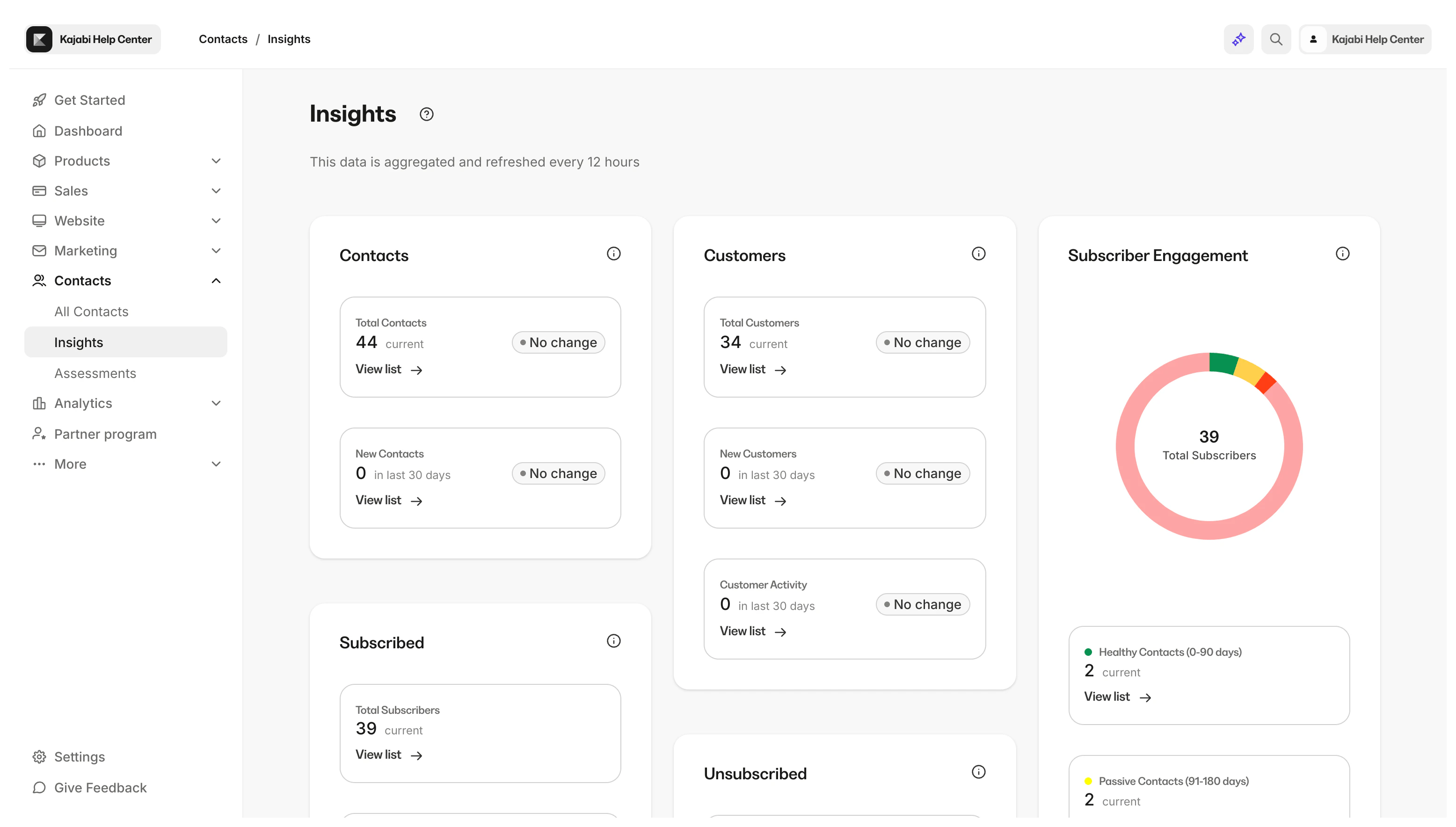Collapse the Contacts section in sidebar
Image resolution: width=1456 pixels, height=827 pixels.
pyautogui.click(x=216, y=280)
